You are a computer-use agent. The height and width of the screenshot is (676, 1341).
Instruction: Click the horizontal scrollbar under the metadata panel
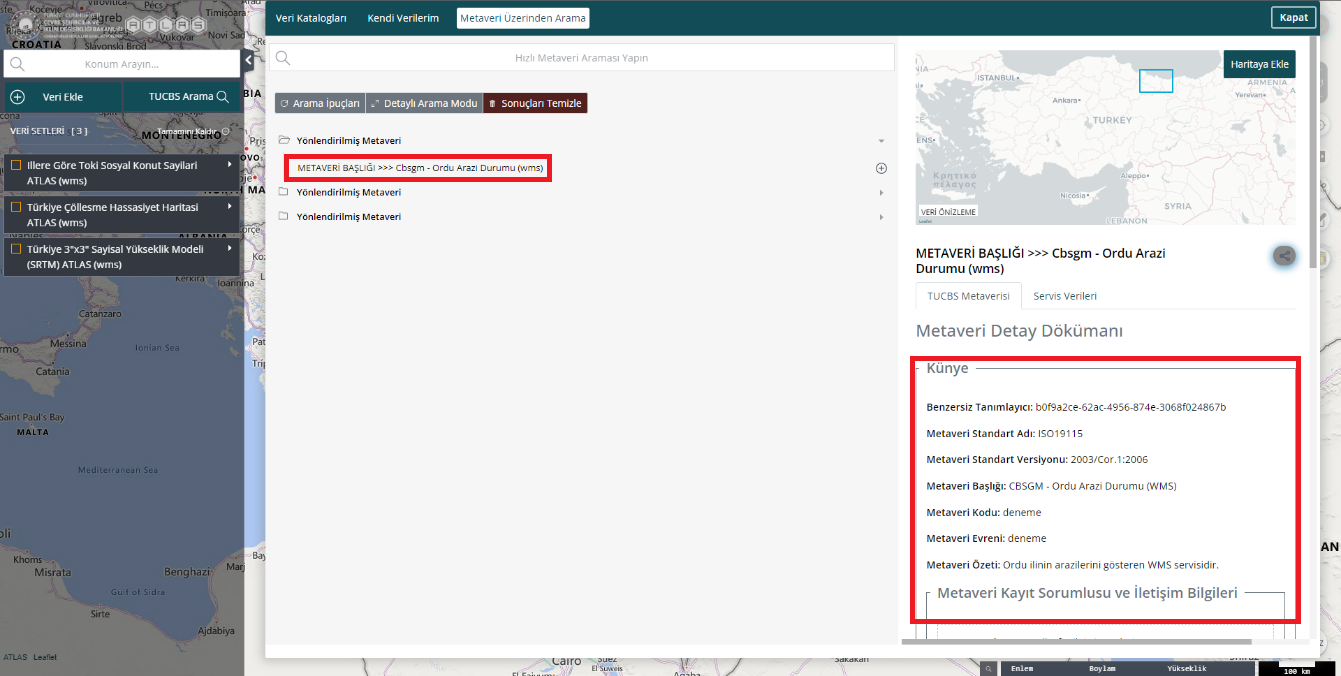(1076, 642)
